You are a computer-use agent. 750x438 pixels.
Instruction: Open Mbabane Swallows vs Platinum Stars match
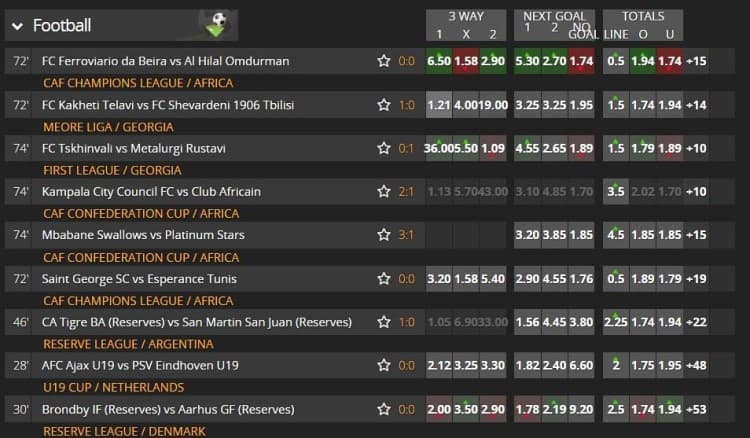point(143,235)
